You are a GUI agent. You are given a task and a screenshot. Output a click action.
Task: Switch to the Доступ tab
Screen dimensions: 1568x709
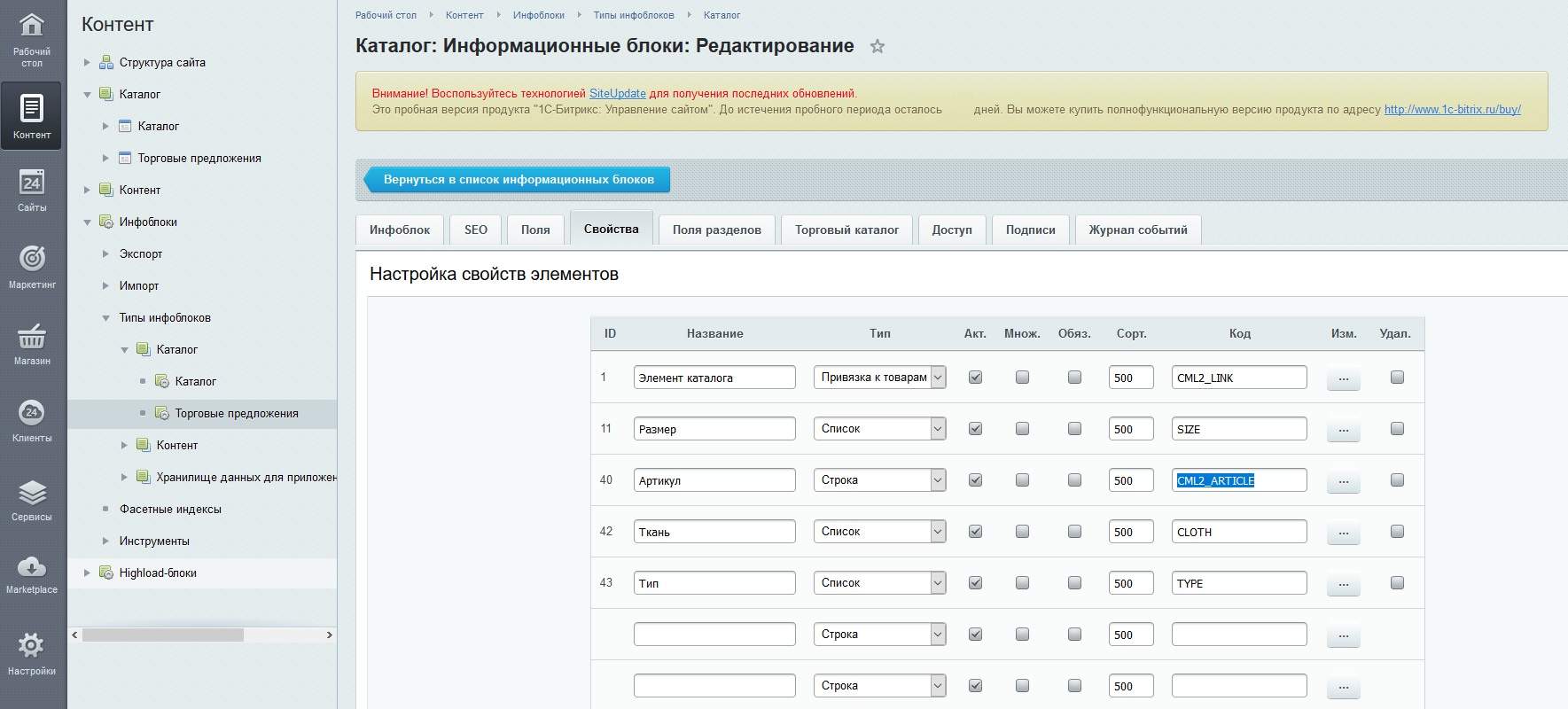(952, 230)
